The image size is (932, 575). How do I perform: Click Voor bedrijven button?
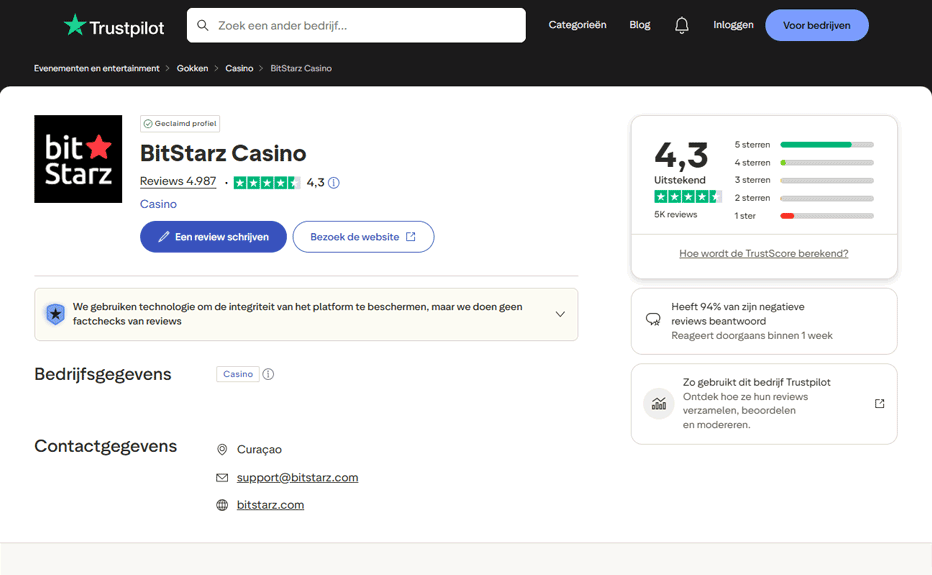pyautogui.click(x=817, y=25)
